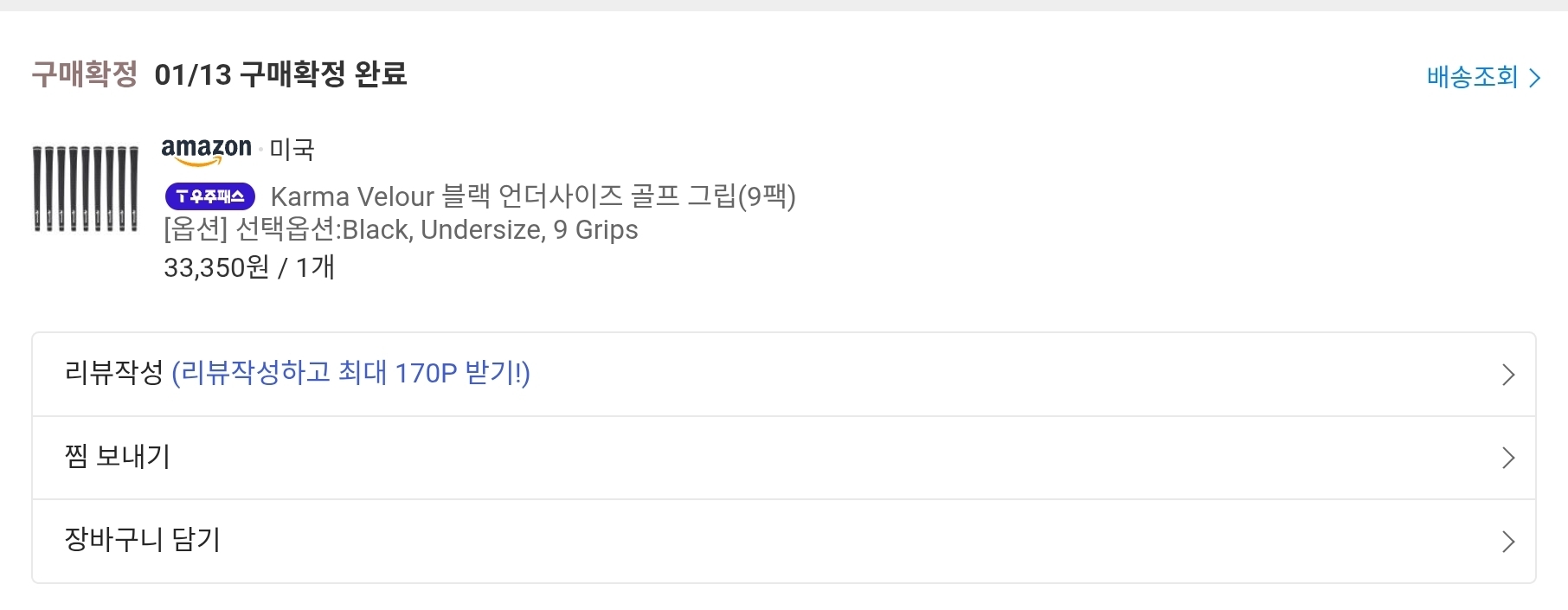
Task: Select the 찜 보내기 menu item
Action: pyautogui.click(x=118, y=456)
